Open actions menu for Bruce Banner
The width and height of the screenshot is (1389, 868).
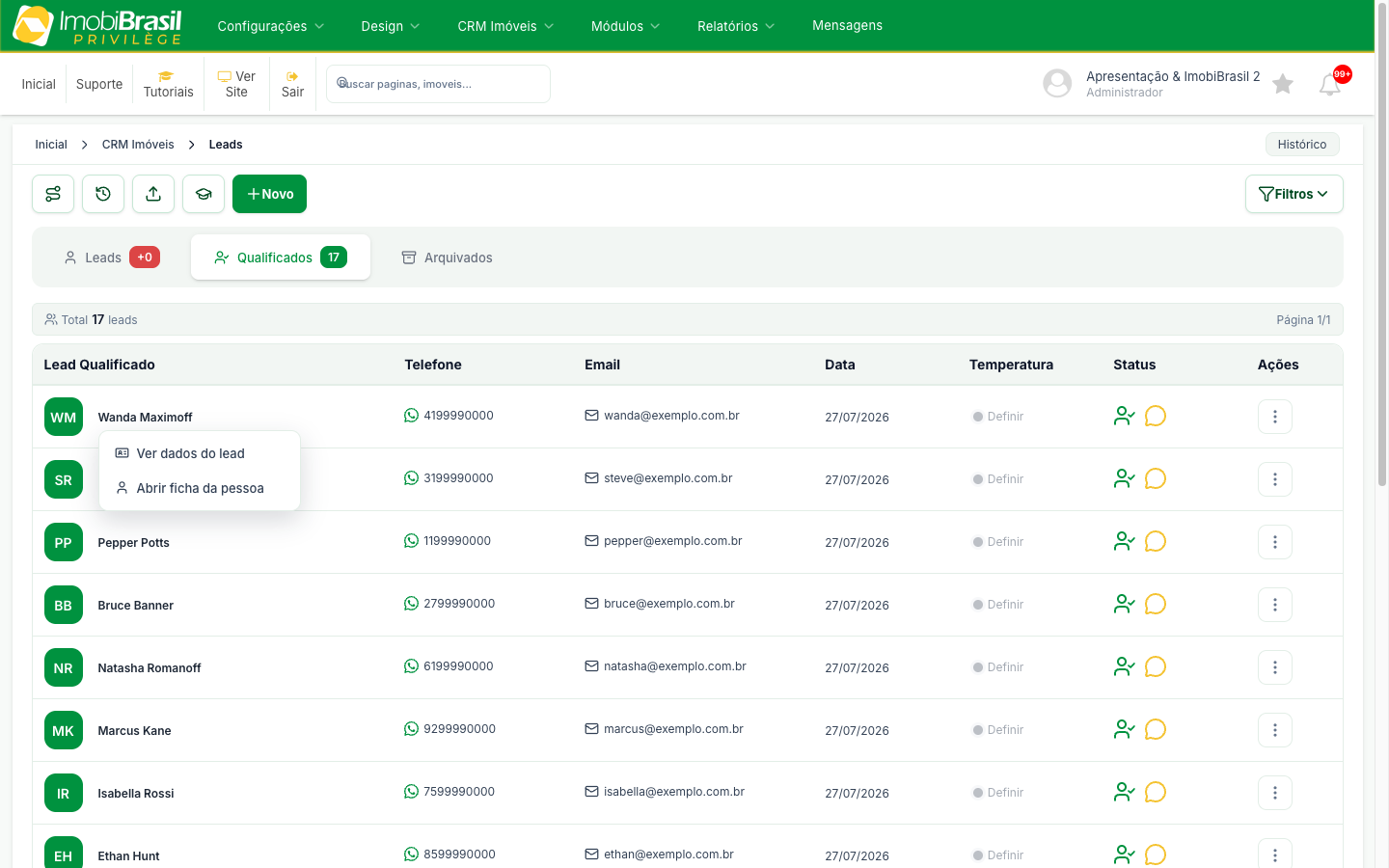(1275, 605)
